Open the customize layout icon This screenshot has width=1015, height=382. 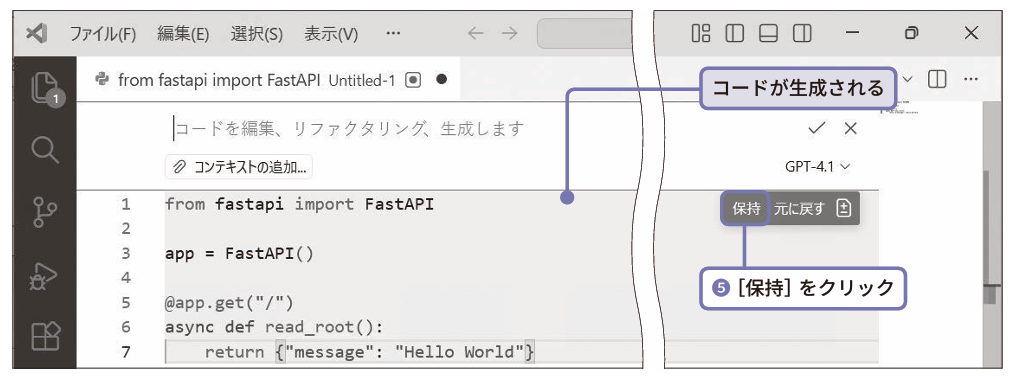[x=700, y=33]
